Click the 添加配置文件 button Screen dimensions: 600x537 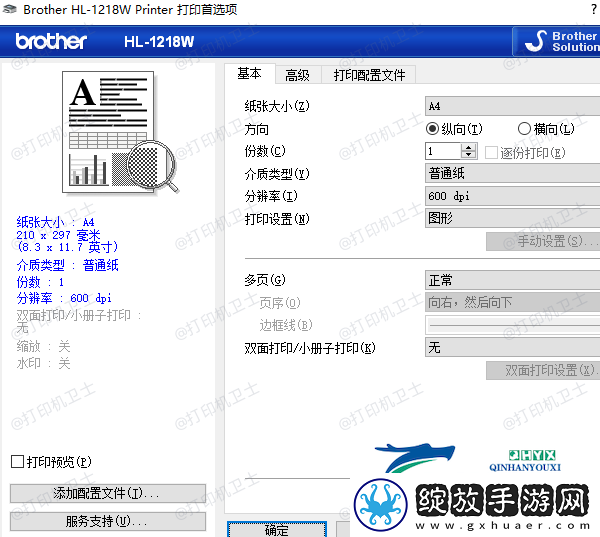click(108, 493)
